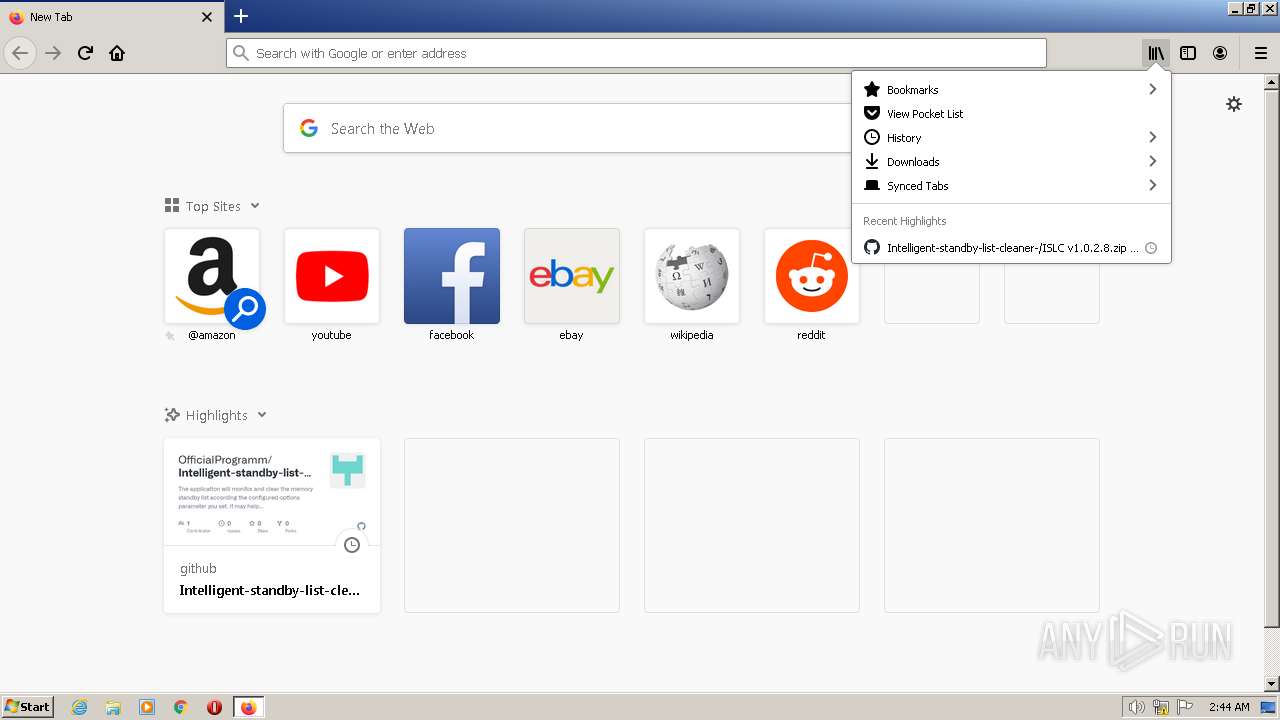Open the ISLC v1.0.2.8.zip recent highlight

coord(1011,247)
